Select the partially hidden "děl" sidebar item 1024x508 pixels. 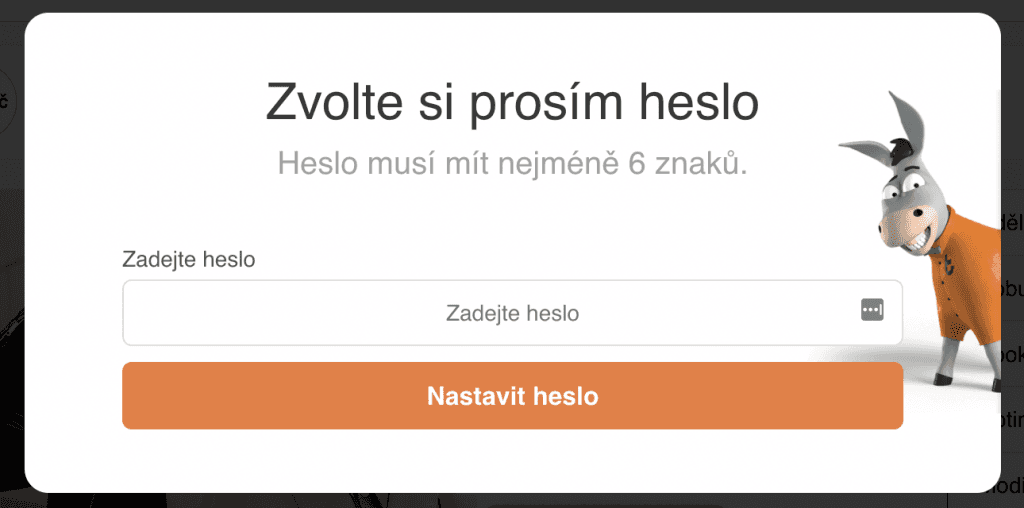pyautogui.click(x=1011, y=224)
